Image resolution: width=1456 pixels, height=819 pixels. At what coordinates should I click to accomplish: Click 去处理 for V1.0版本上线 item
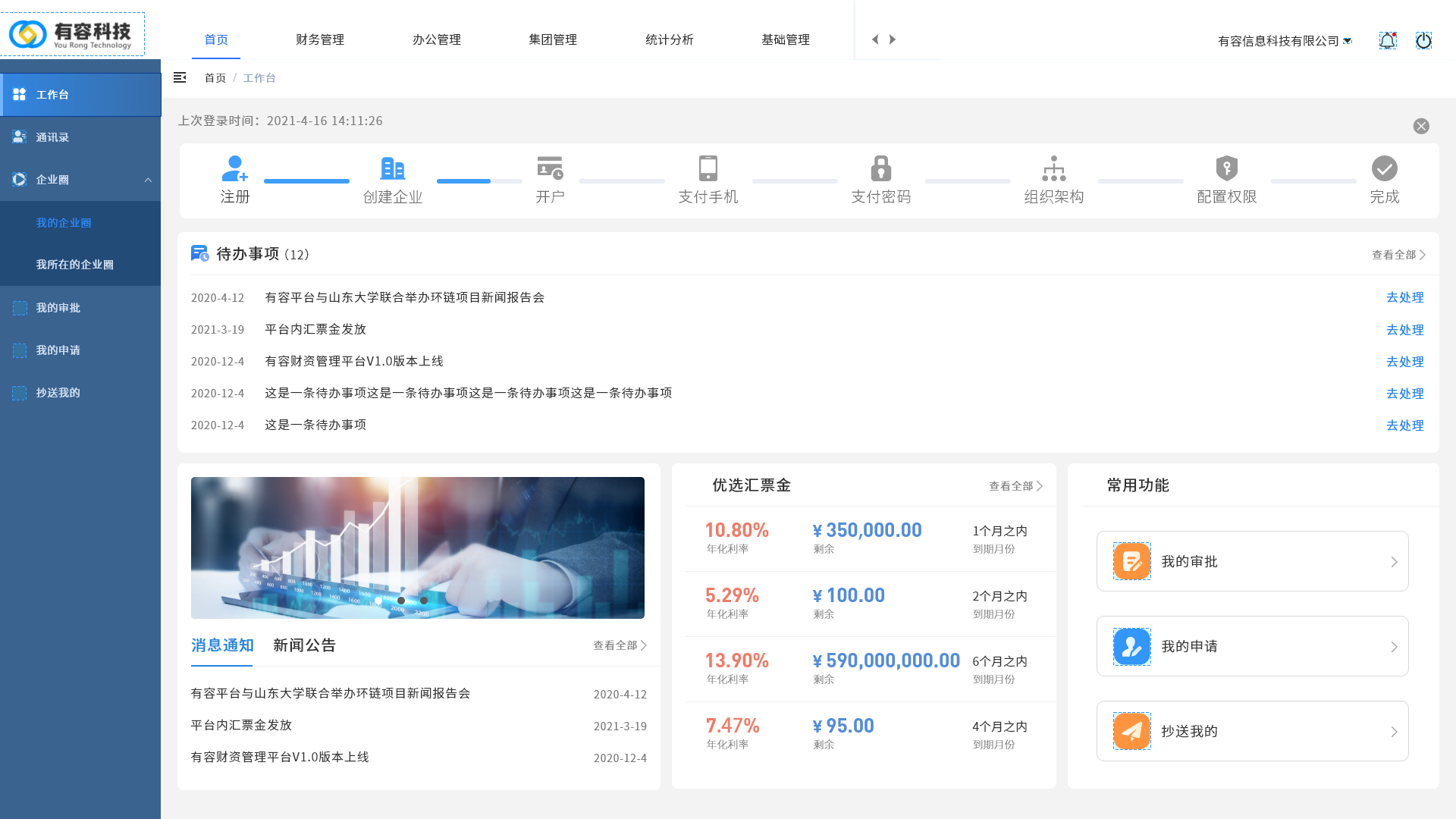click(1405, 362)
